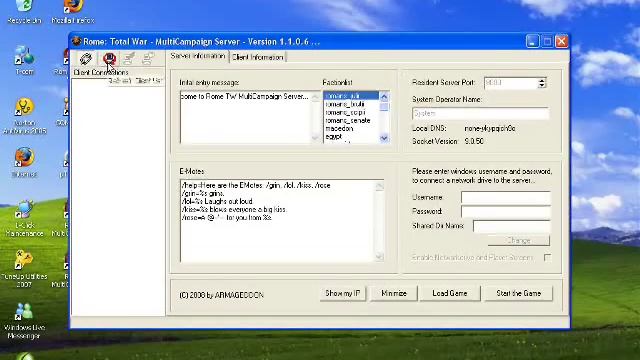Open the Norton AntiVirus 2005 desktop icon
640x360 pixels.
click(24, 116)
